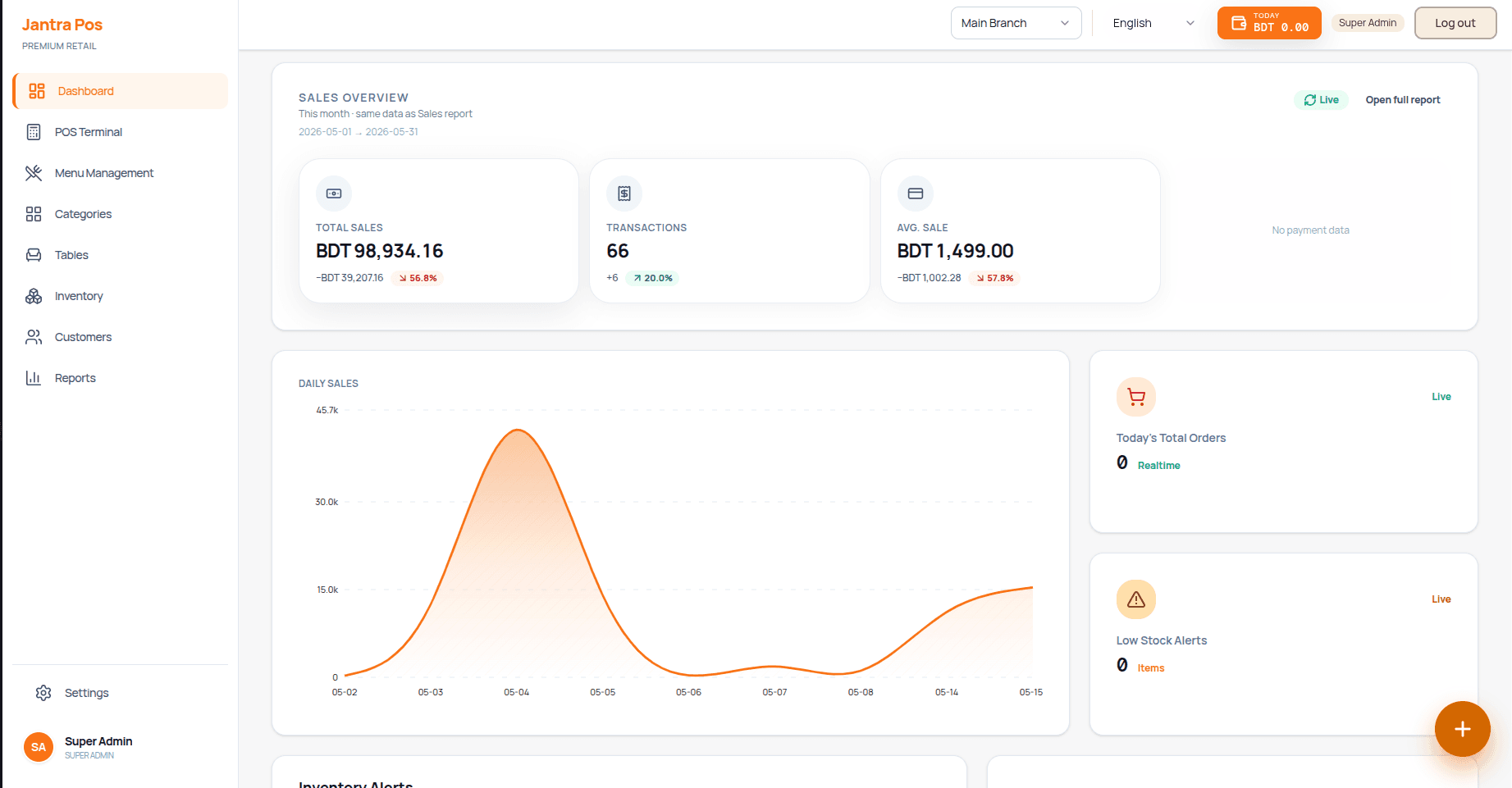Click the -BDT 39,207.16 change text
This screenshot has height=788, width=1512.
(x=349, y=278)
